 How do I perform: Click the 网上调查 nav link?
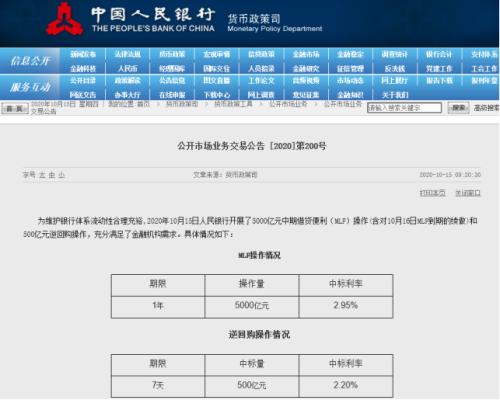[x=261, y=95]
